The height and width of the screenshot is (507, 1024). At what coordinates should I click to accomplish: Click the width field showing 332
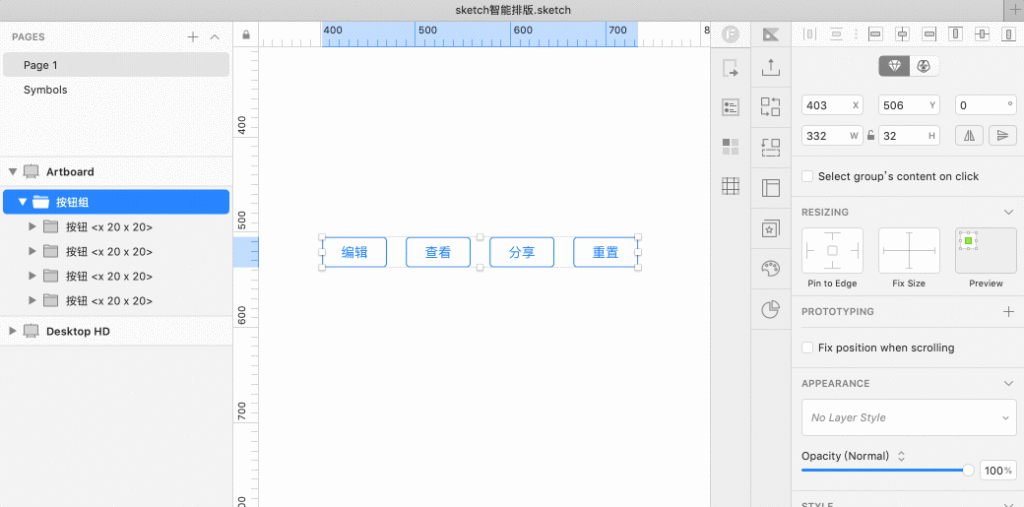pyautogui.click(x=832, y=136)
